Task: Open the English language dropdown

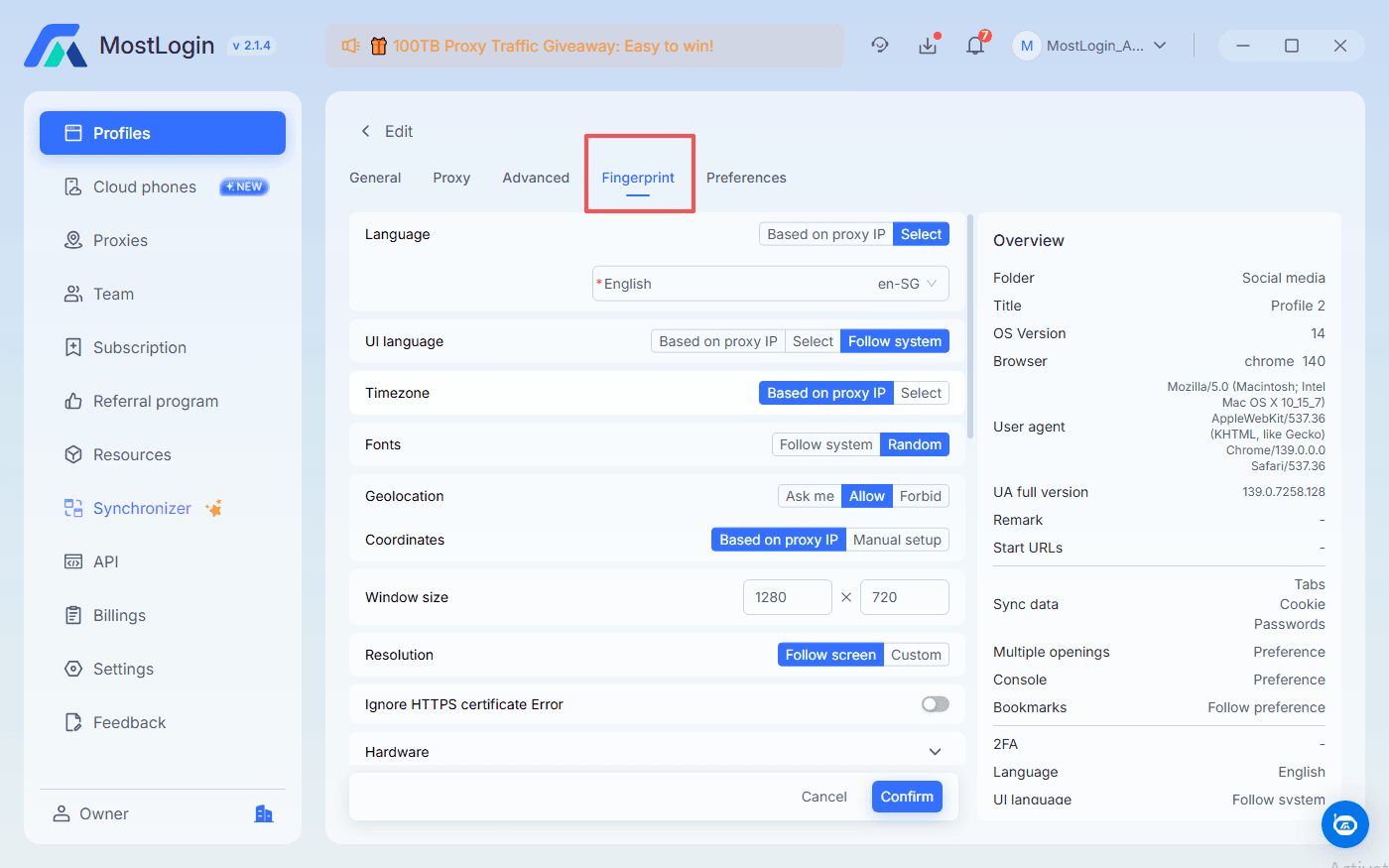Action: pyautogui.click(x=770, y=283)
